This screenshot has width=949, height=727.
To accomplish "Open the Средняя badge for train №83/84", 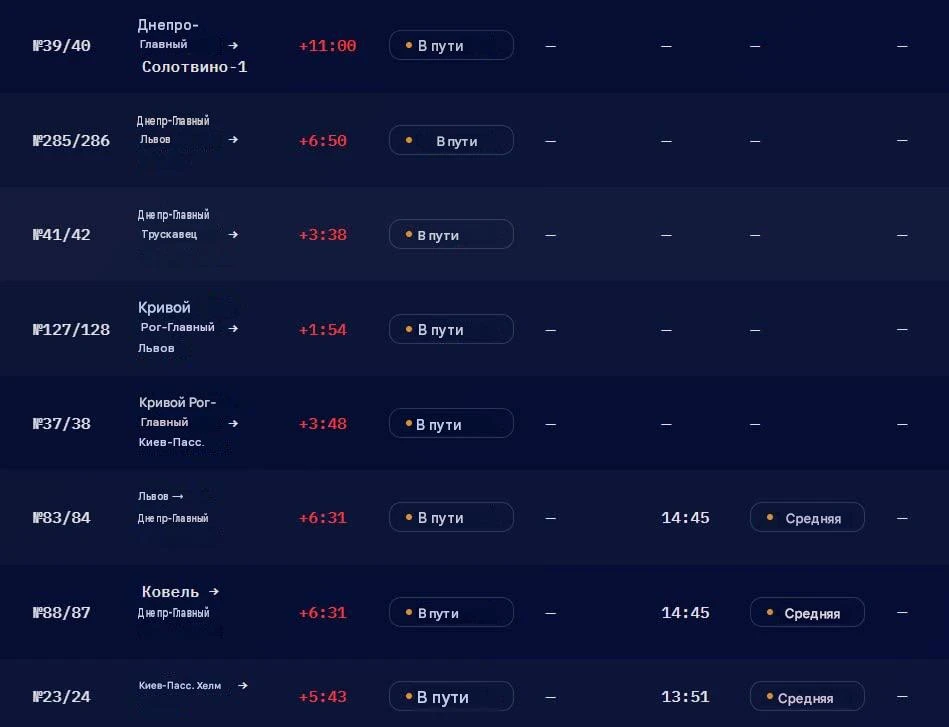I will click(807, 518).
